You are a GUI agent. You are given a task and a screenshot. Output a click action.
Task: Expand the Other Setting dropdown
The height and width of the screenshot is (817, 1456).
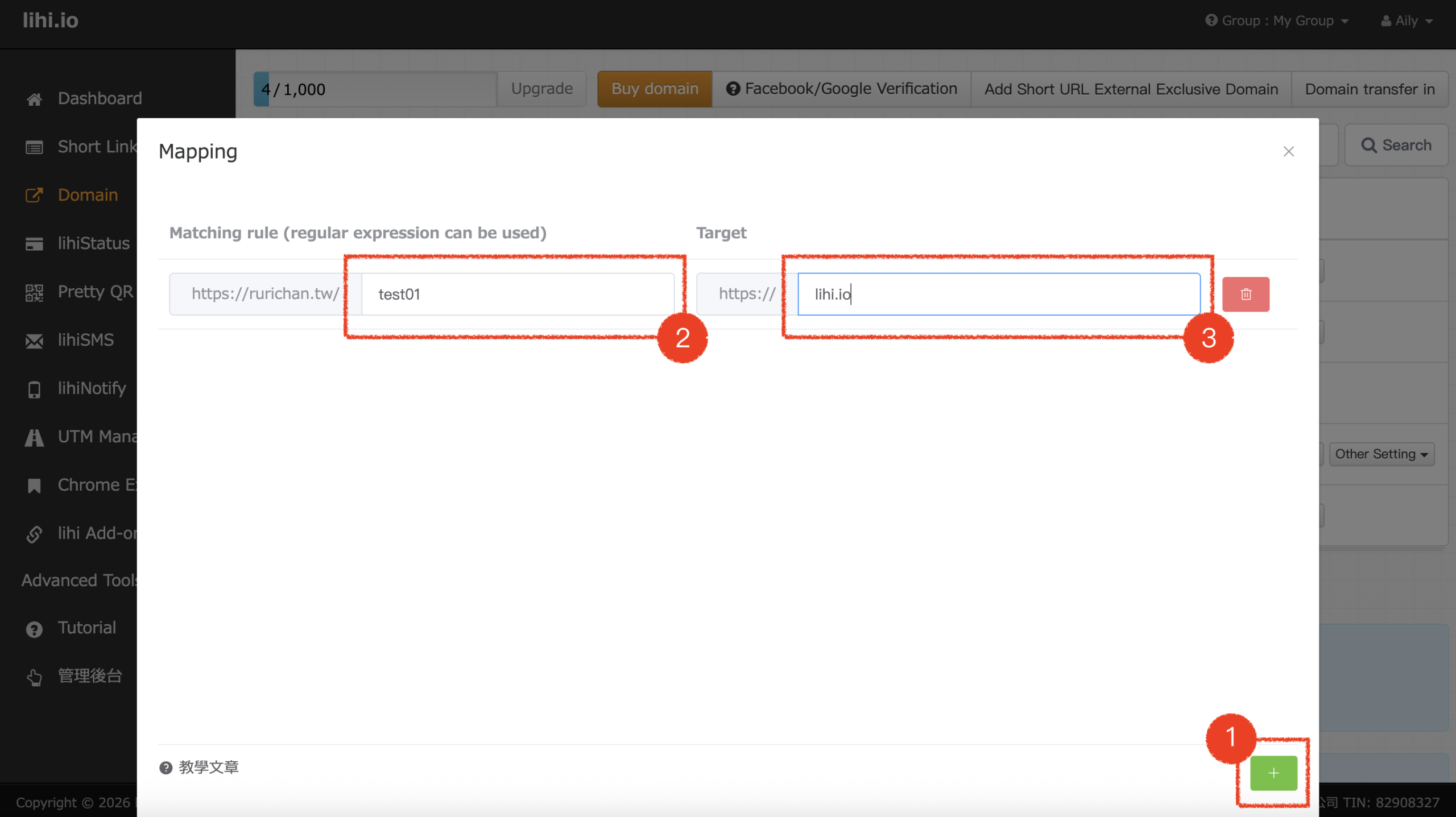pyautogui.click(x=1381, y=454)
